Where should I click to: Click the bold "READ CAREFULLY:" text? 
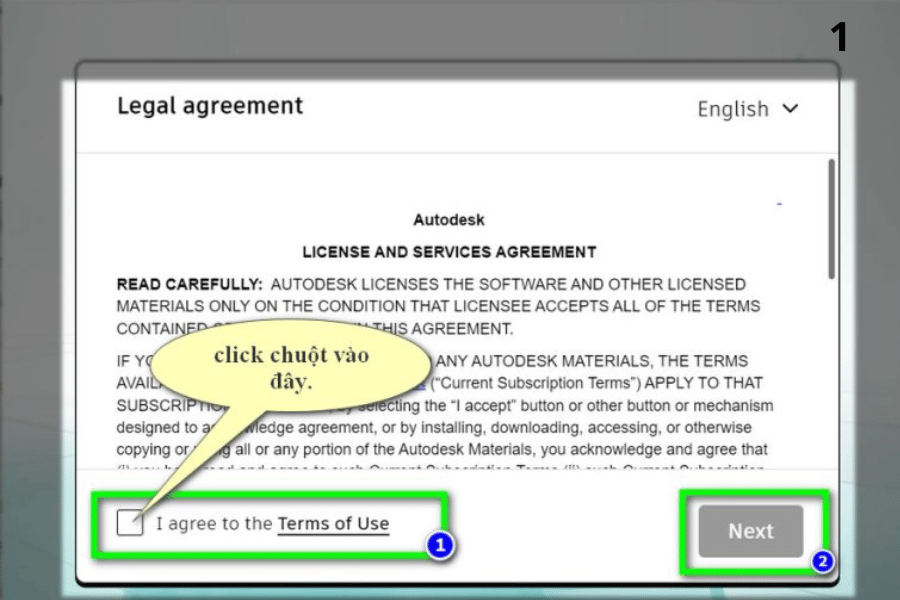tap(190, 285)
